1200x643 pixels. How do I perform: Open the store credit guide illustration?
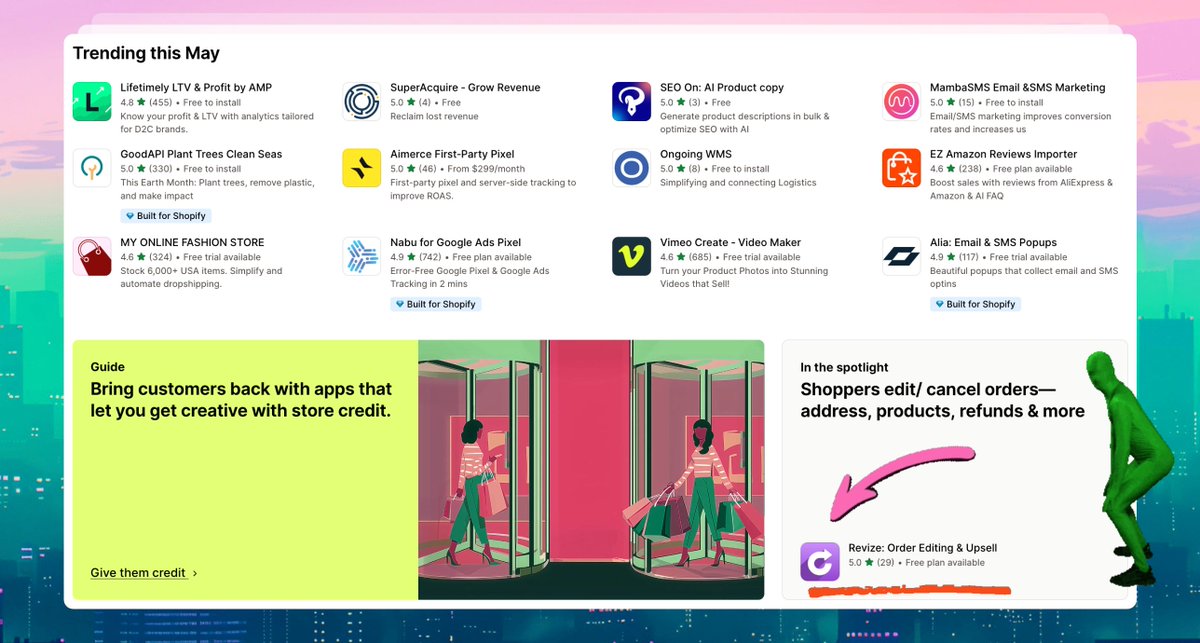tap(591, 470)
